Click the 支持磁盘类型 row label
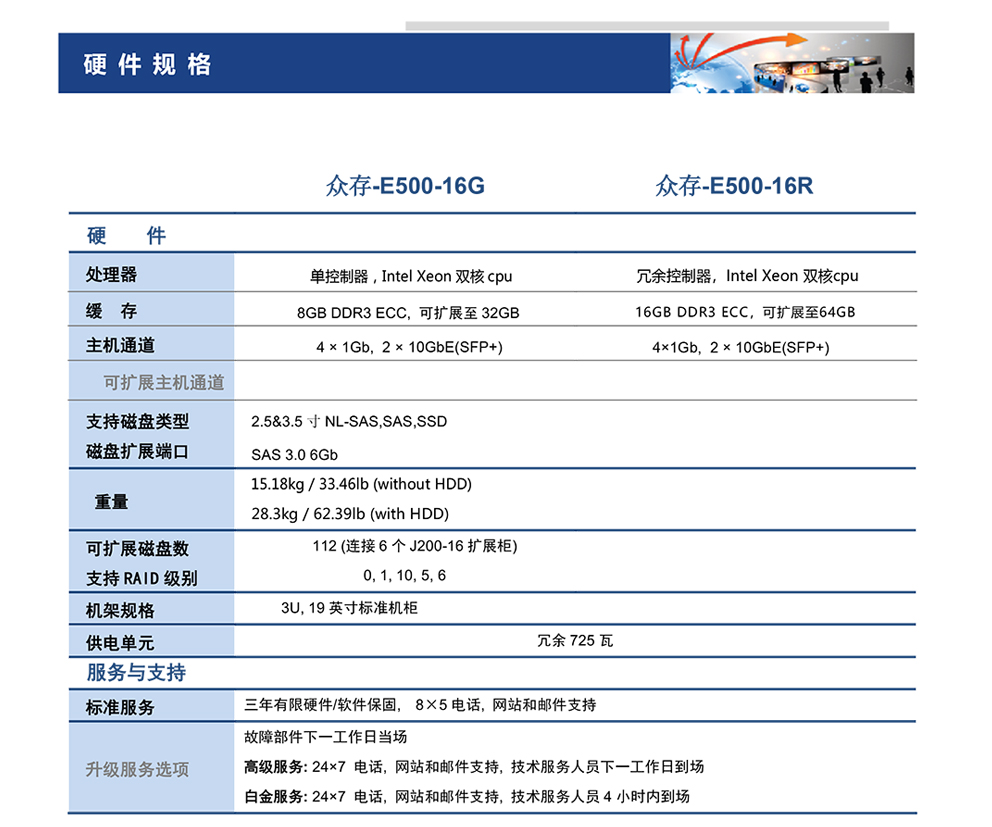The image size is (992, 827). pos(137,421)
